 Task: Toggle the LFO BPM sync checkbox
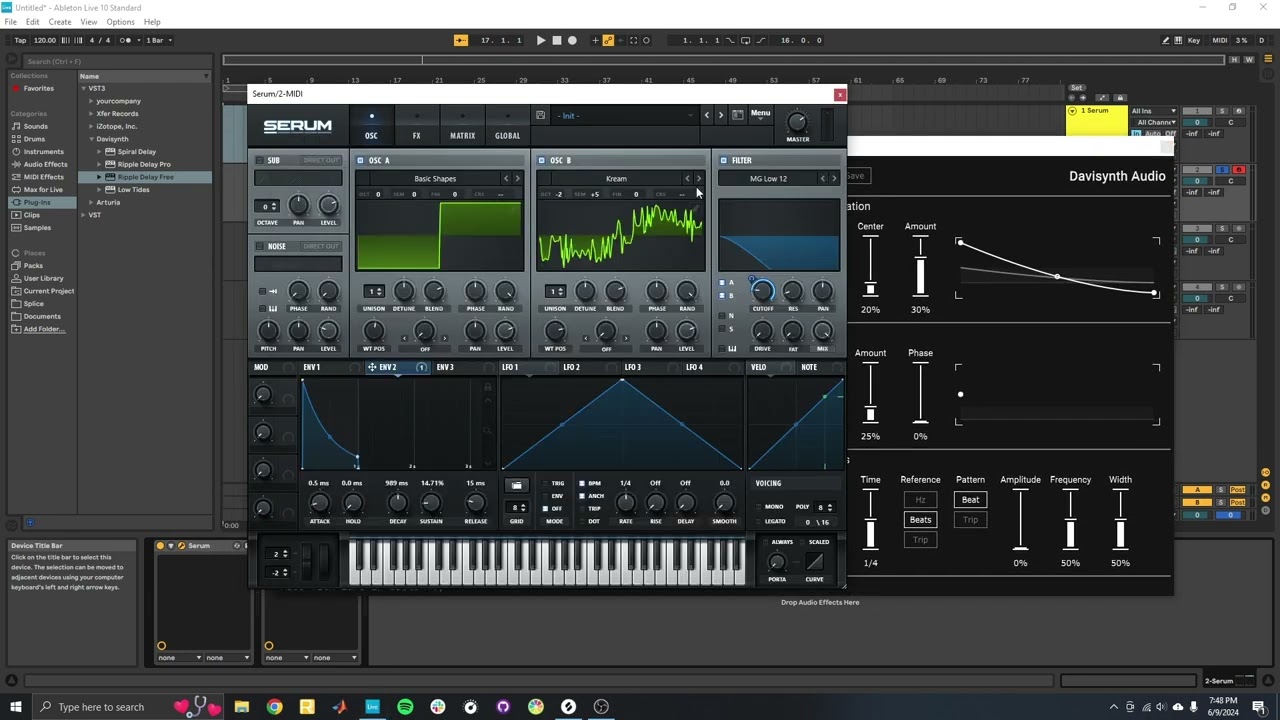[582, 483]
